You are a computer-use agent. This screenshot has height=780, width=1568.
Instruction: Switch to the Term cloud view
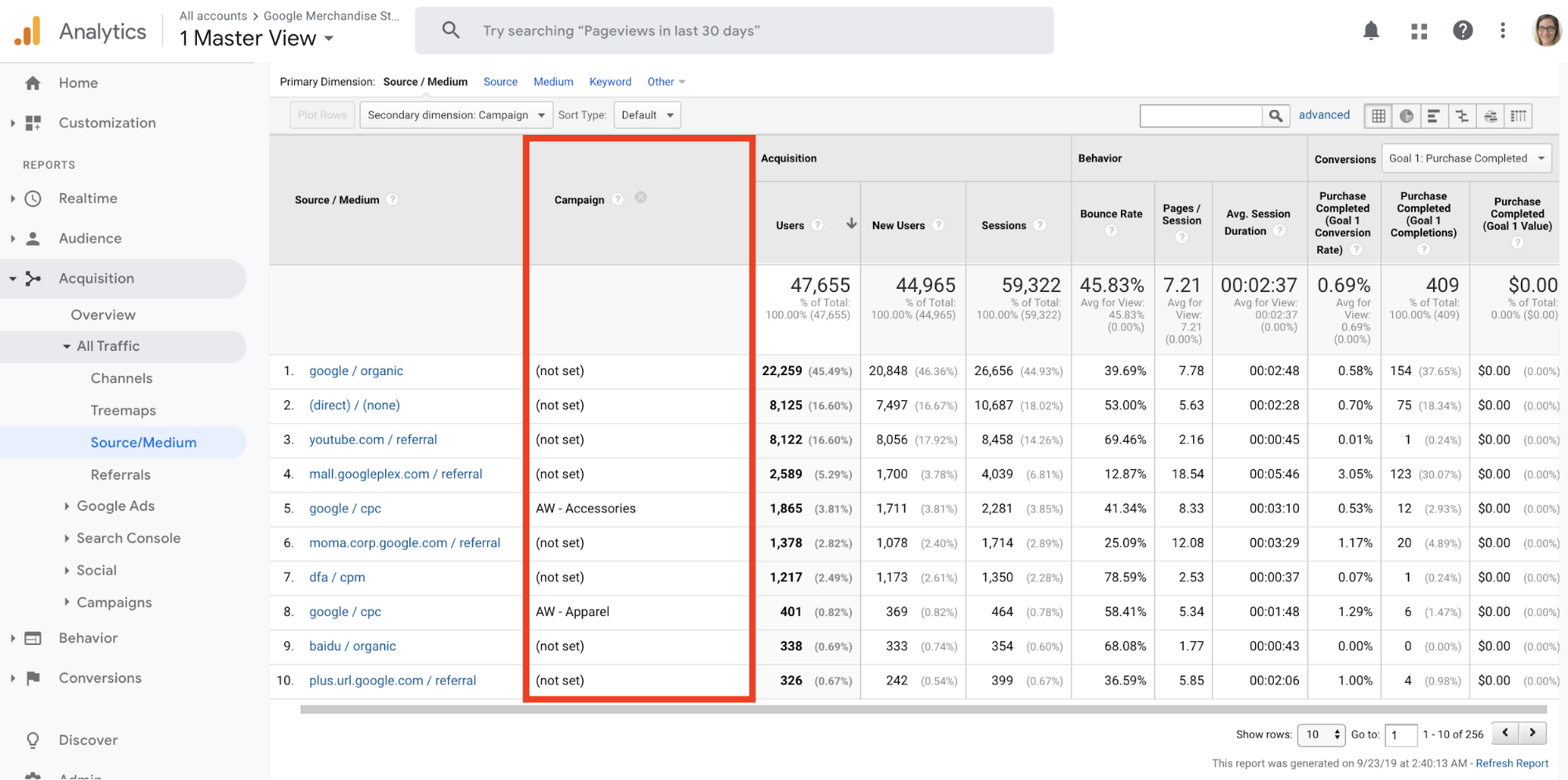[1490, 116]
